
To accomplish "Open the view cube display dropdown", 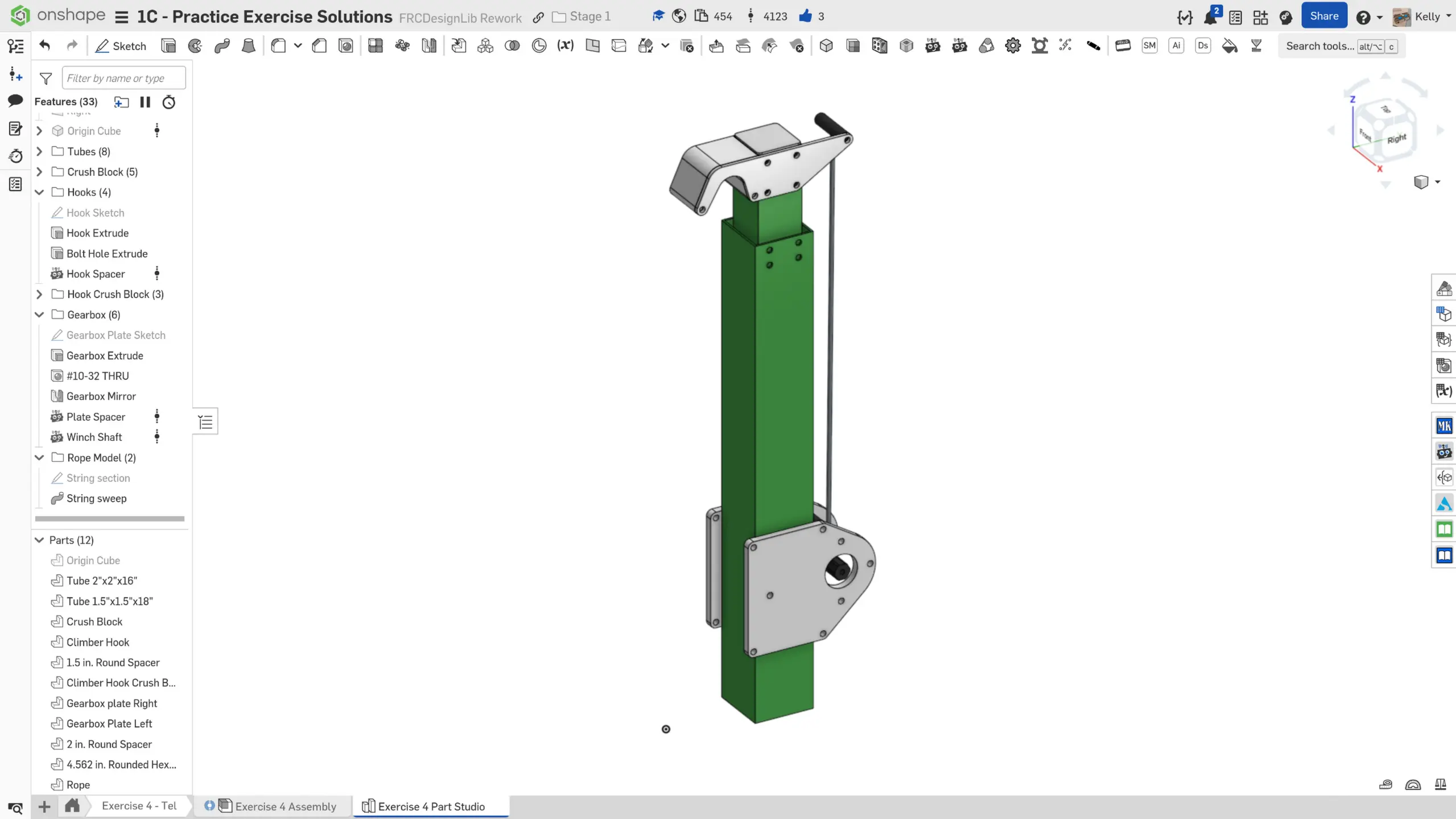I will point(1437,182).
